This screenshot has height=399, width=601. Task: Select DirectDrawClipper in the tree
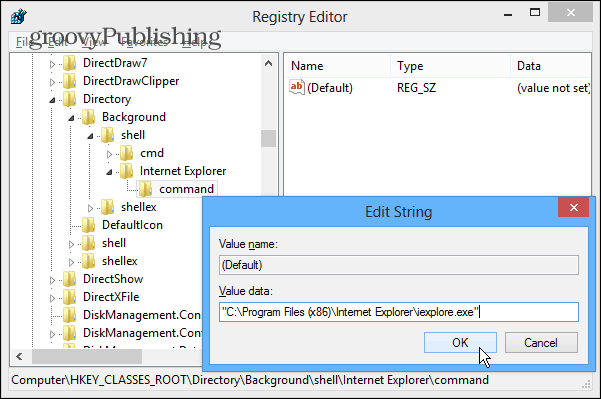[131, 81]
